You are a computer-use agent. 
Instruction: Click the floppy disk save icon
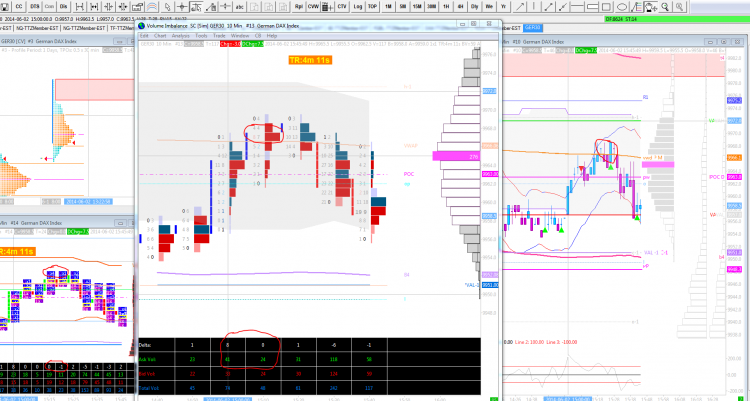point(4,7)
